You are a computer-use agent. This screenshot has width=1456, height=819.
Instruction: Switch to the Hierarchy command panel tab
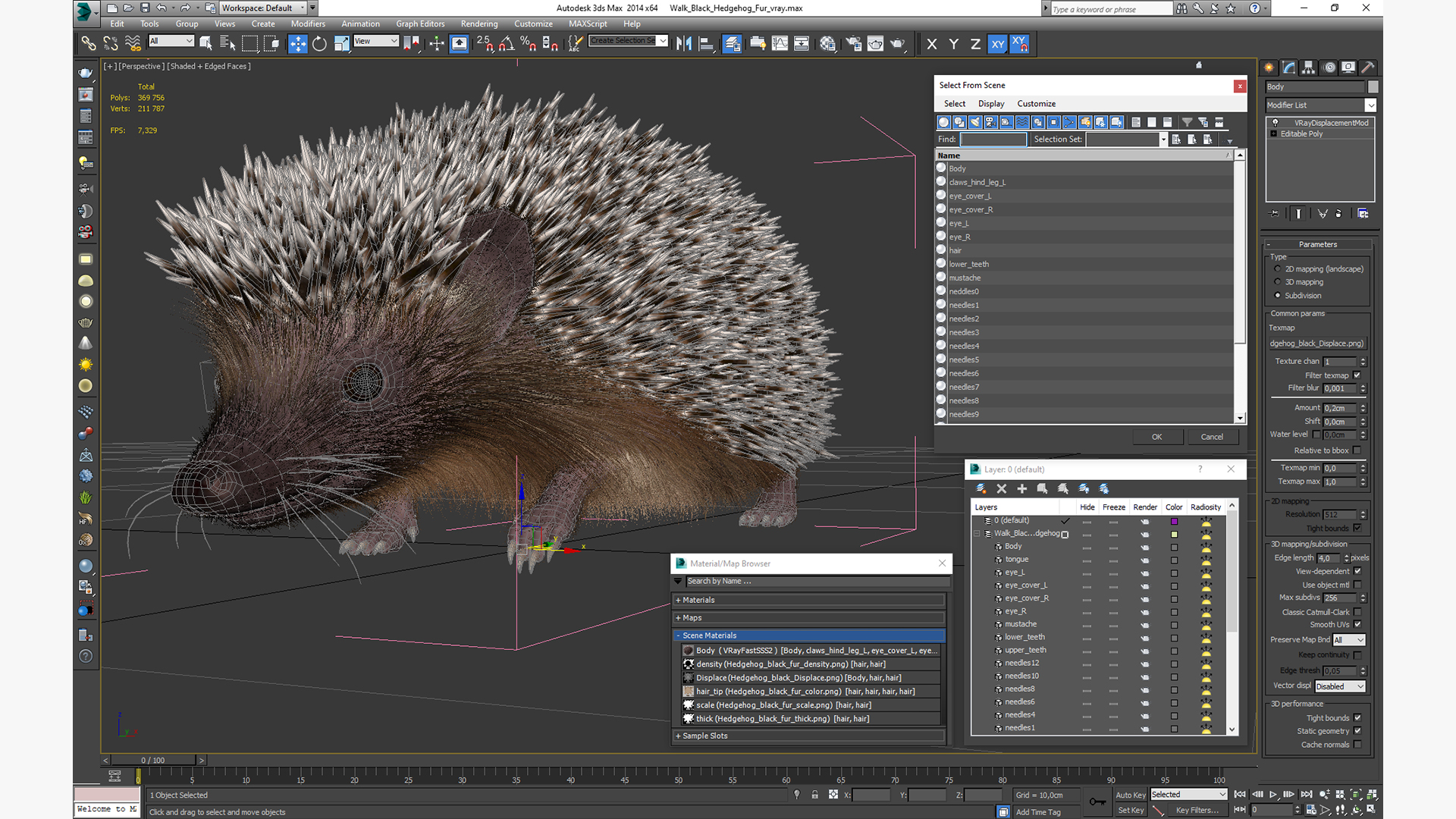[1308, 67]
